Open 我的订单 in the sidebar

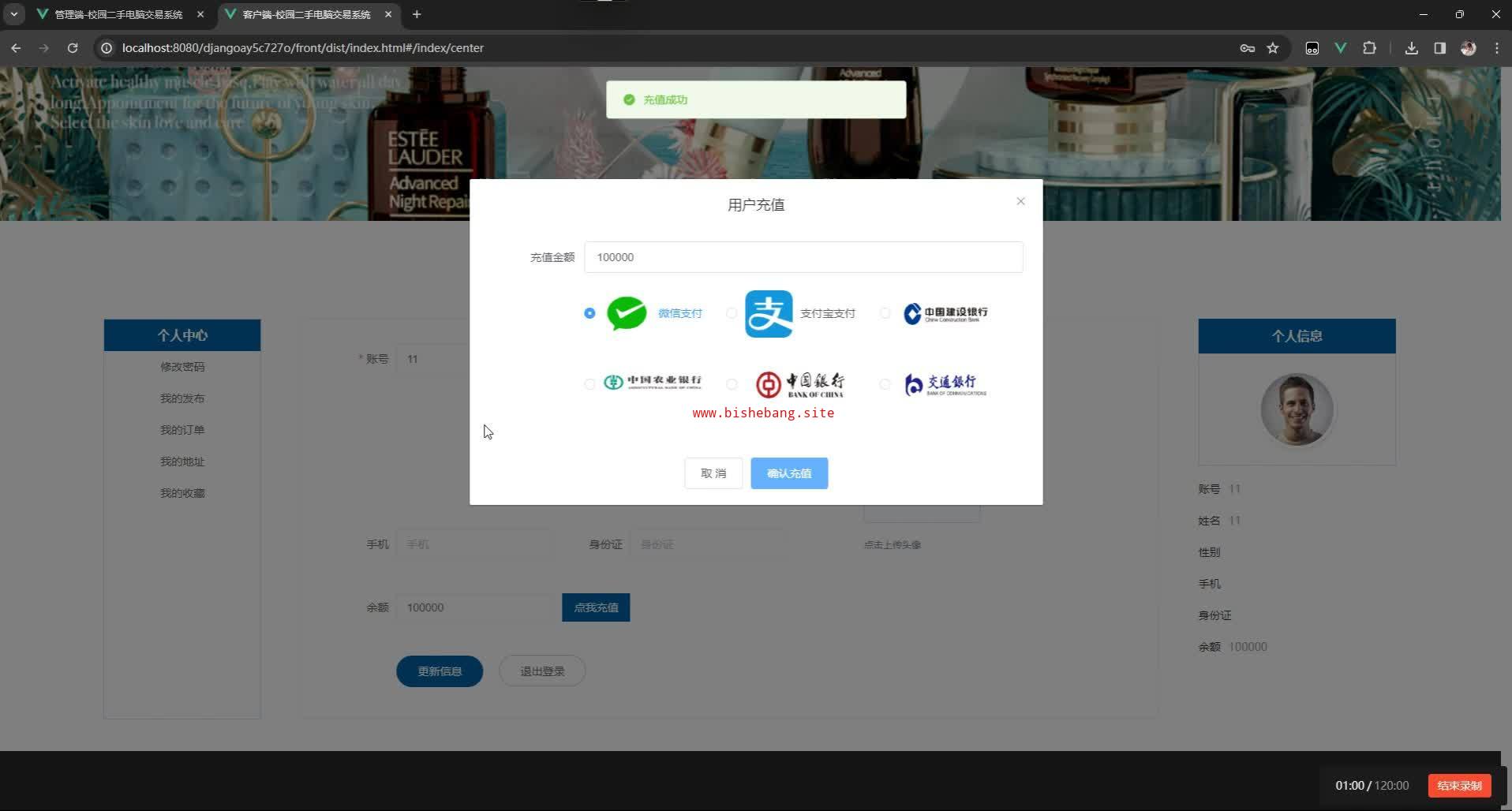[182, 430]
